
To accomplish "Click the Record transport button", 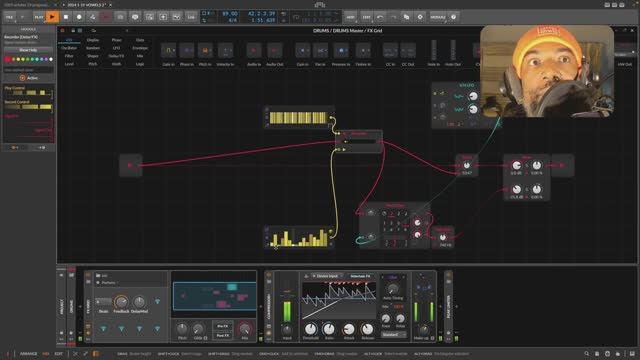I will point(79,17).
